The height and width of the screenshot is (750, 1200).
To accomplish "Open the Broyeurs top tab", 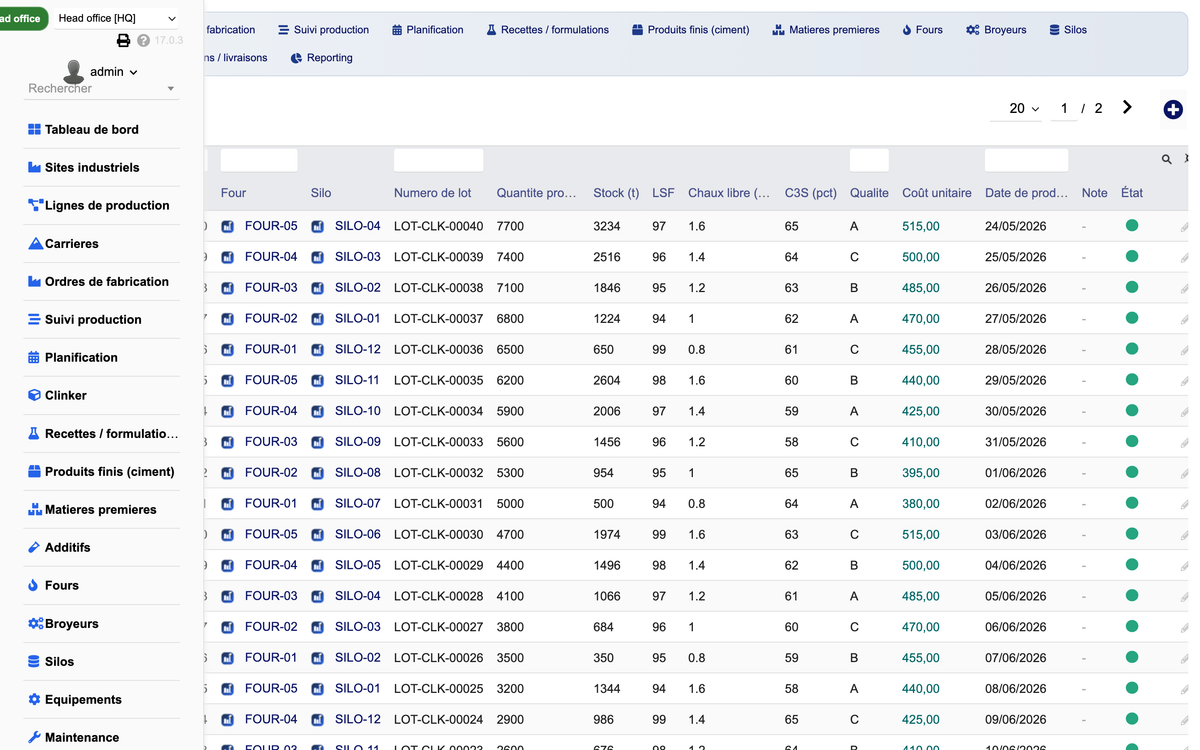I will (996, 30).
